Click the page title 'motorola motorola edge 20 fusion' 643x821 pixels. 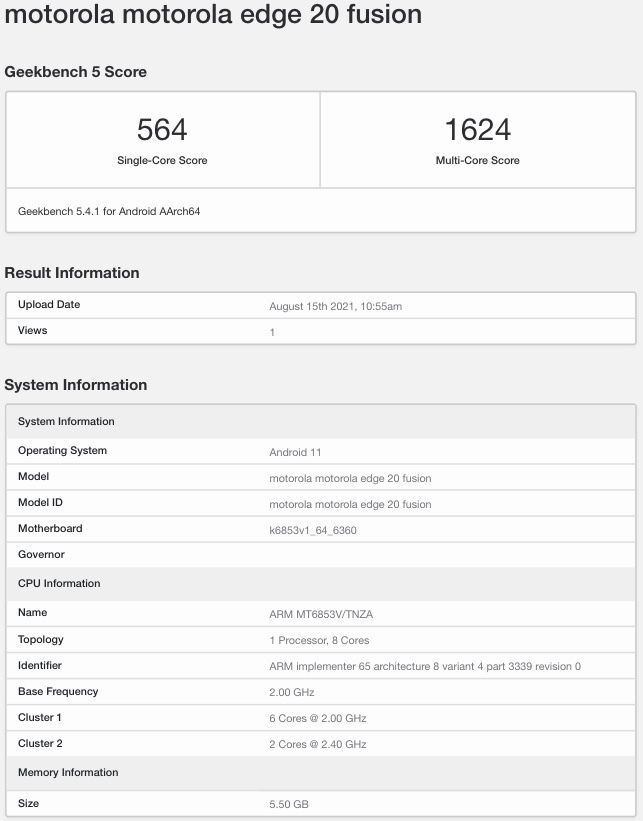pyautogui.click(x=213, y=14)
